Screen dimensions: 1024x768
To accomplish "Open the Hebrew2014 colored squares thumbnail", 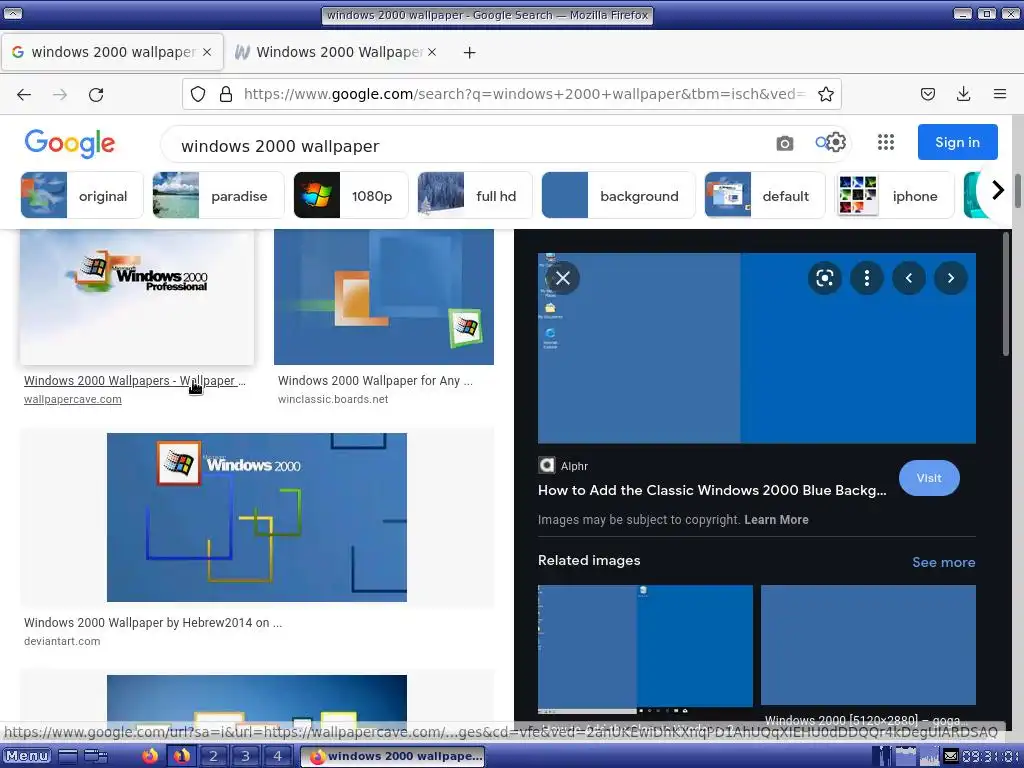I will click(x=257, y=517).
